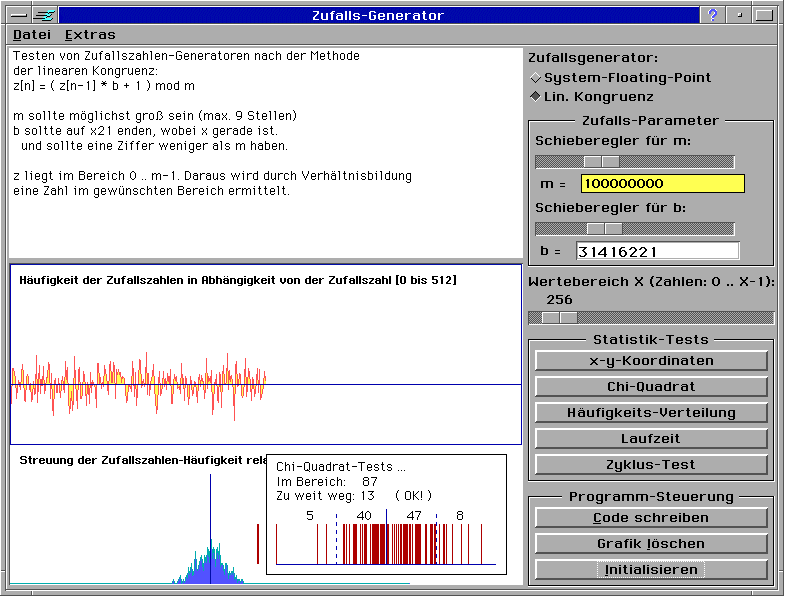Run the x-y-Koordinaten test

(x=651, y=361)
